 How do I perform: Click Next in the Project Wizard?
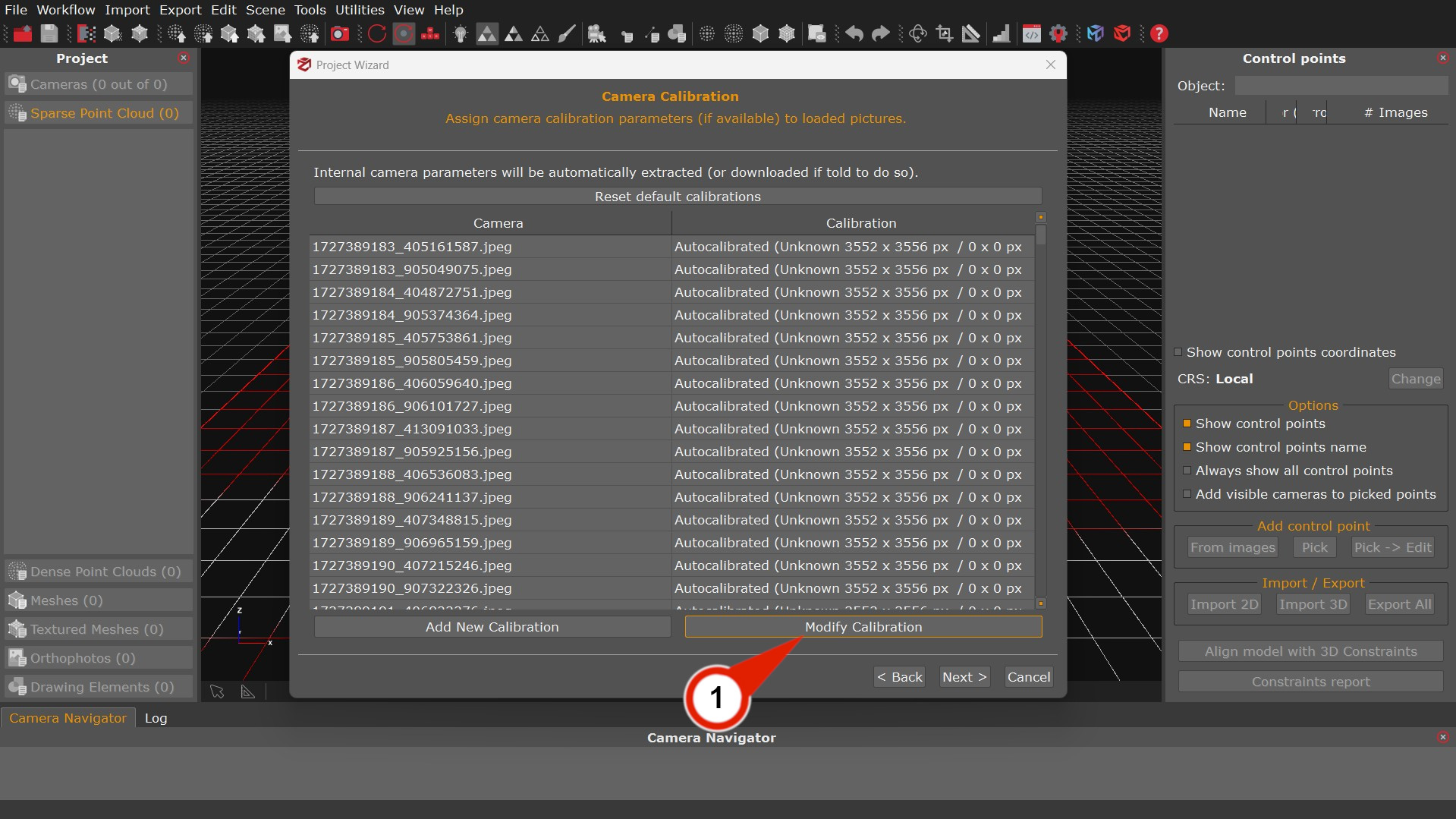(964, 677)
